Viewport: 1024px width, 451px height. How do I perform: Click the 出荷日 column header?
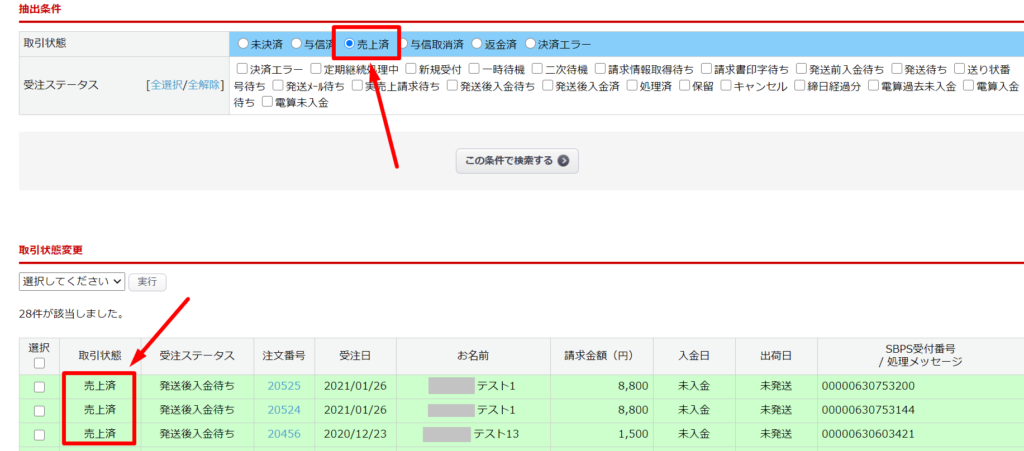coord(776,356)
